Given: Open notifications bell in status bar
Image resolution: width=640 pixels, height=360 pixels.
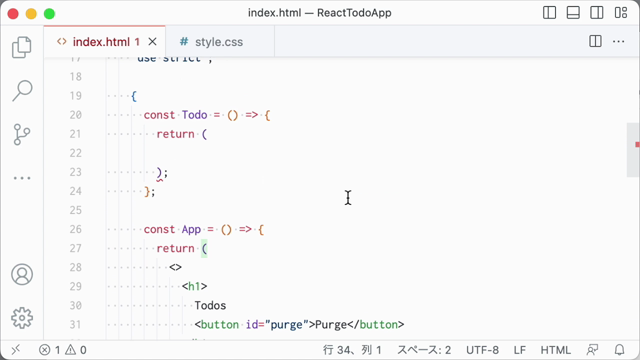Looking at the screenshot, I should (x=620, y=350).
